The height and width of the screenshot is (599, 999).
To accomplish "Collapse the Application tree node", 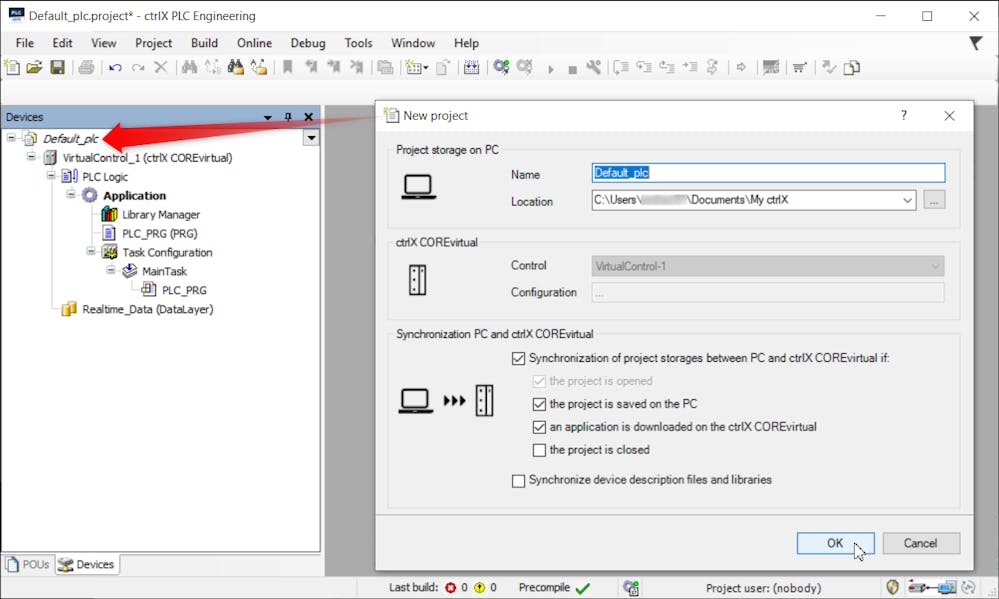I will [x=71, y=194].
